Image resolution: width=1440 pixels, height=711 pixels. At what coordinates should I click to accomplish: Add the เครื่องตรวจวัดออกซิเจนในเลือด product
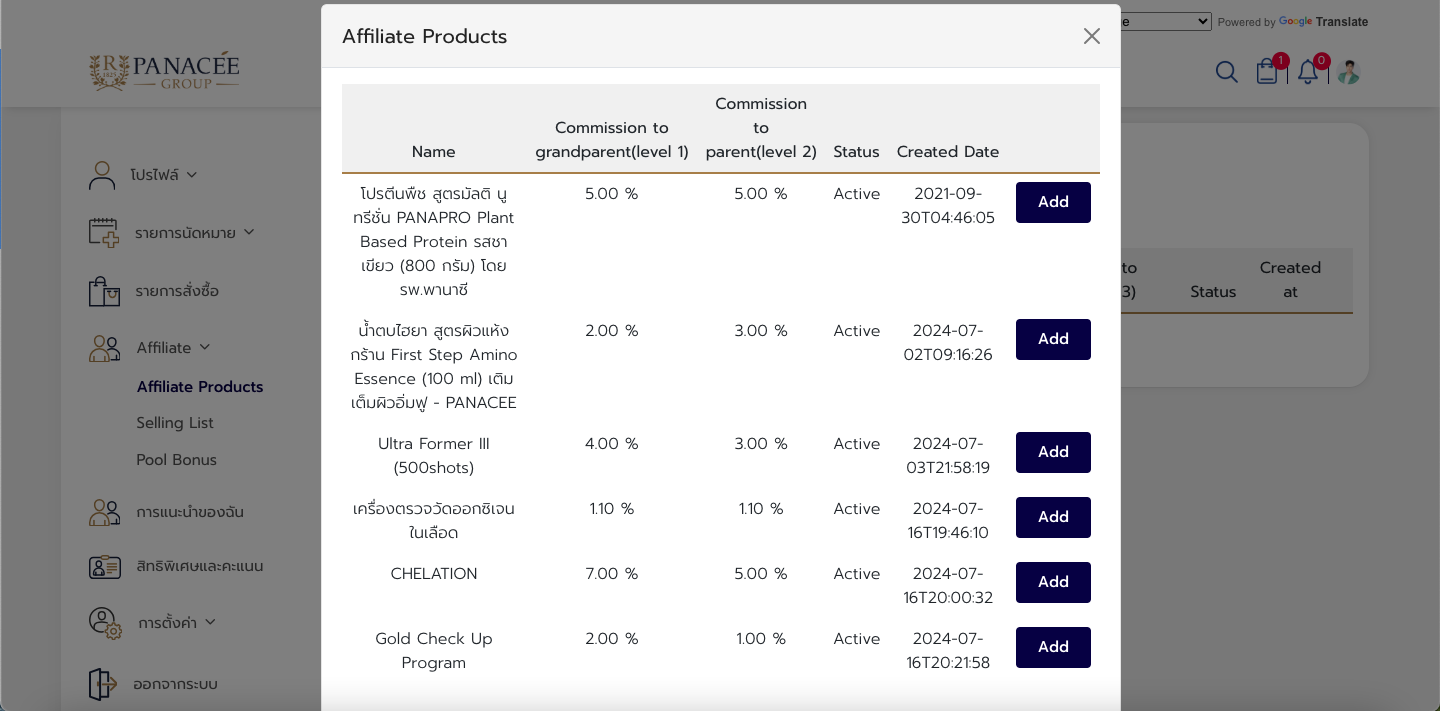click(1053, 517)
